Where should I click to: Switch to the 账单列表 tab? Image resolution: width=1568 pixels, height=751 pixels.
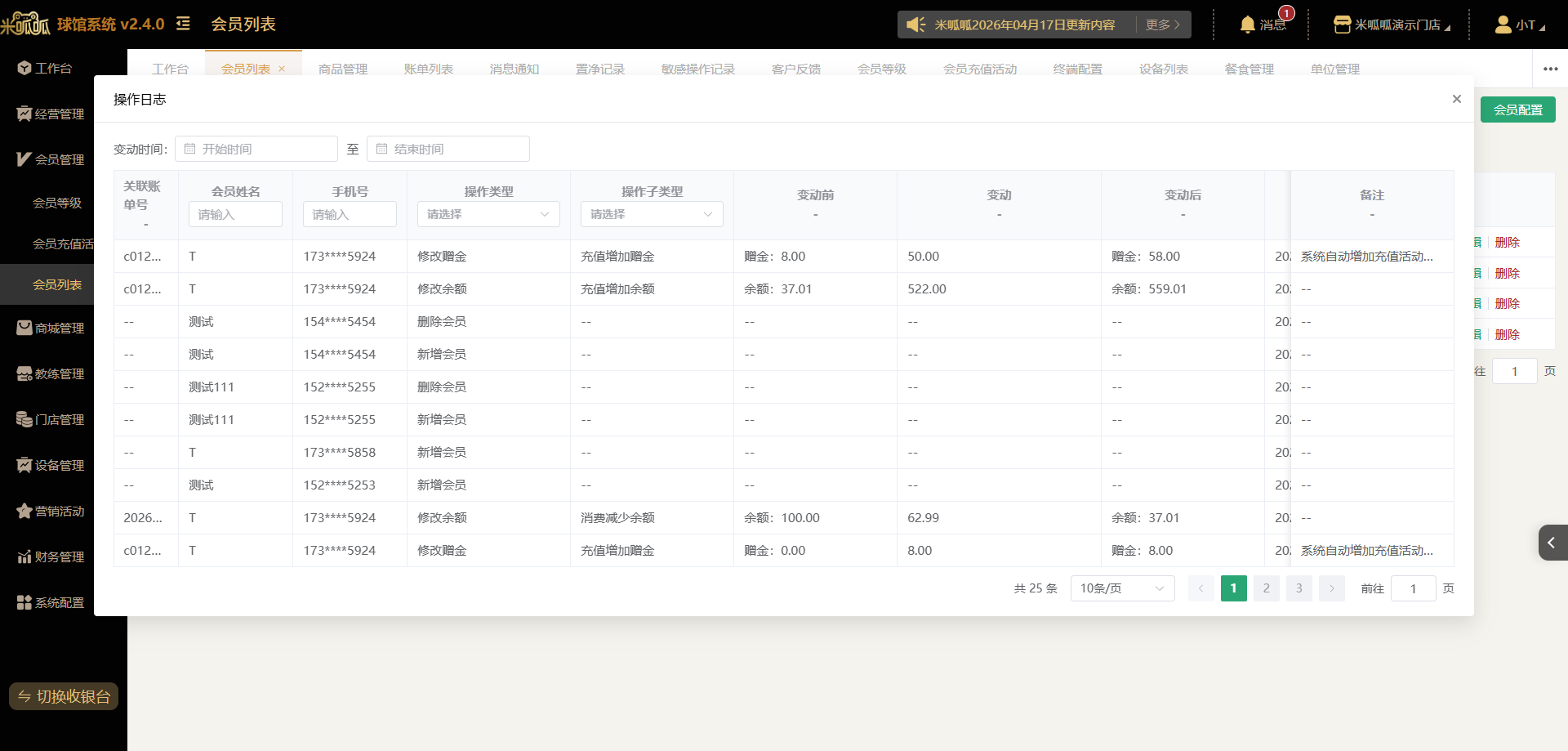429,69
